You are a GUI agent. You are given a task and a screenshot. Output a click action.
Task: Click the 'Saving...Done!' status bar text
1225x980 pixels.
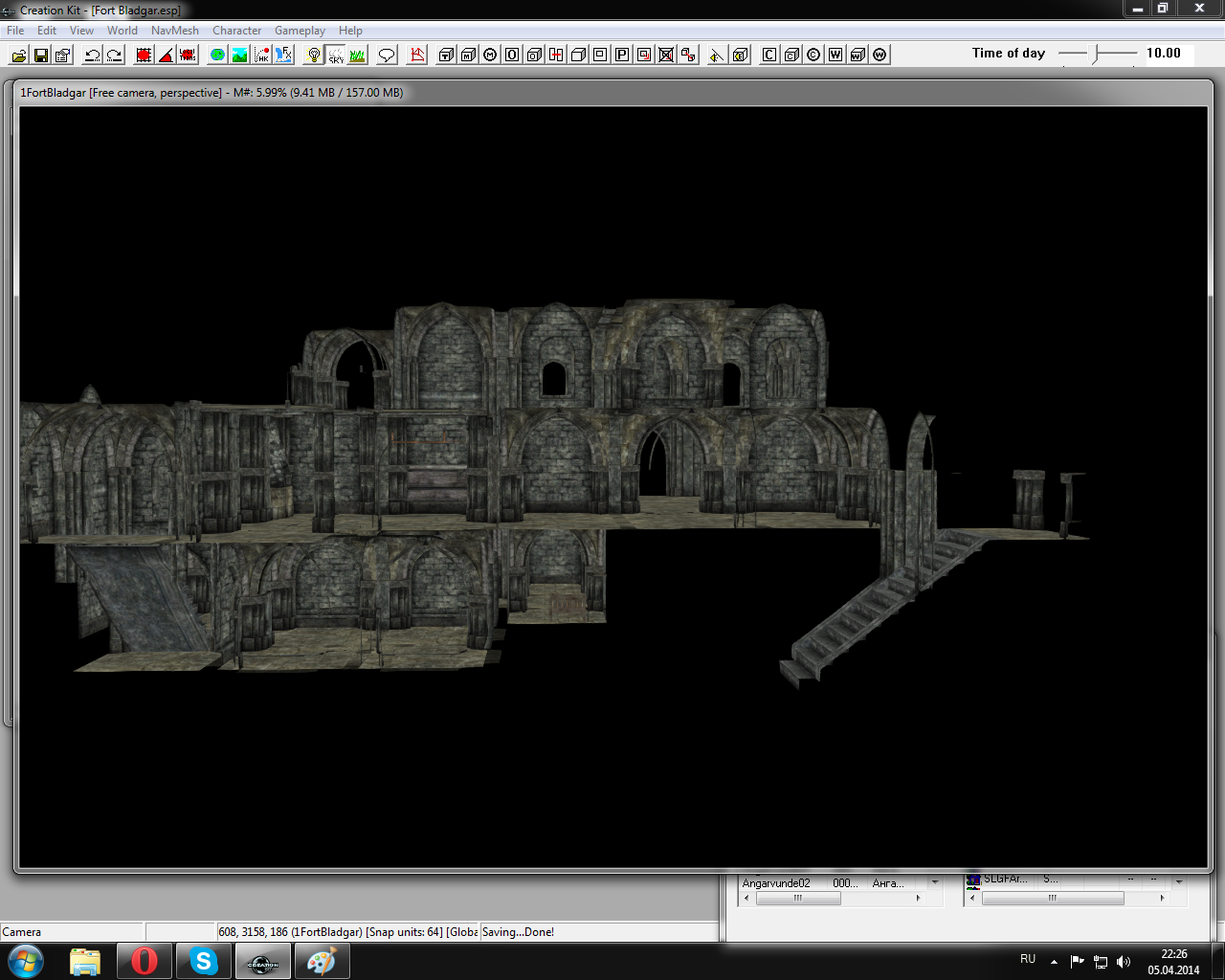click(x=518, y=932)
